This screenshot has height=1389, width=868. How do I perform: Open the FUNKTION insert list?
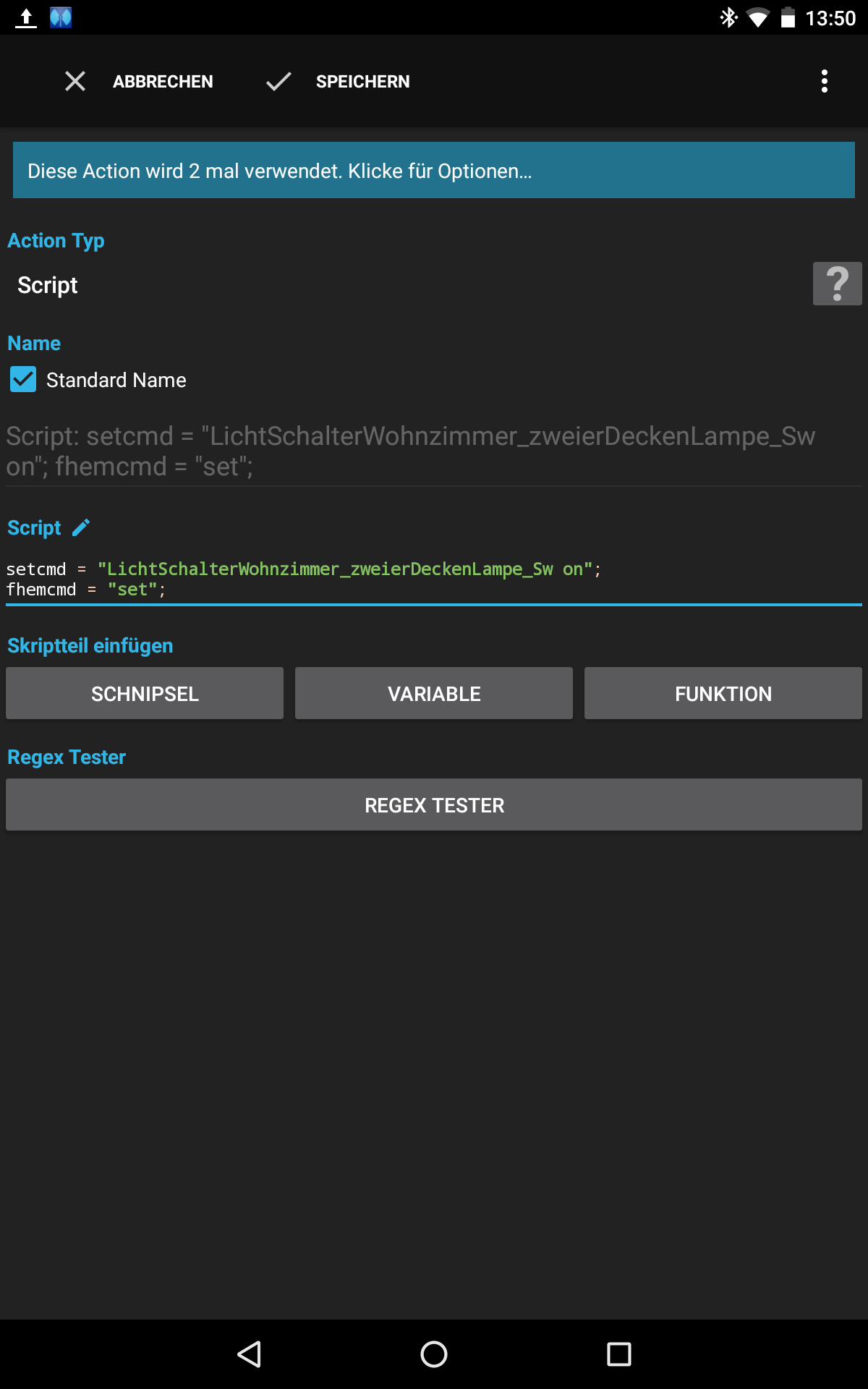pyautogui.click(x=723, y=693)
